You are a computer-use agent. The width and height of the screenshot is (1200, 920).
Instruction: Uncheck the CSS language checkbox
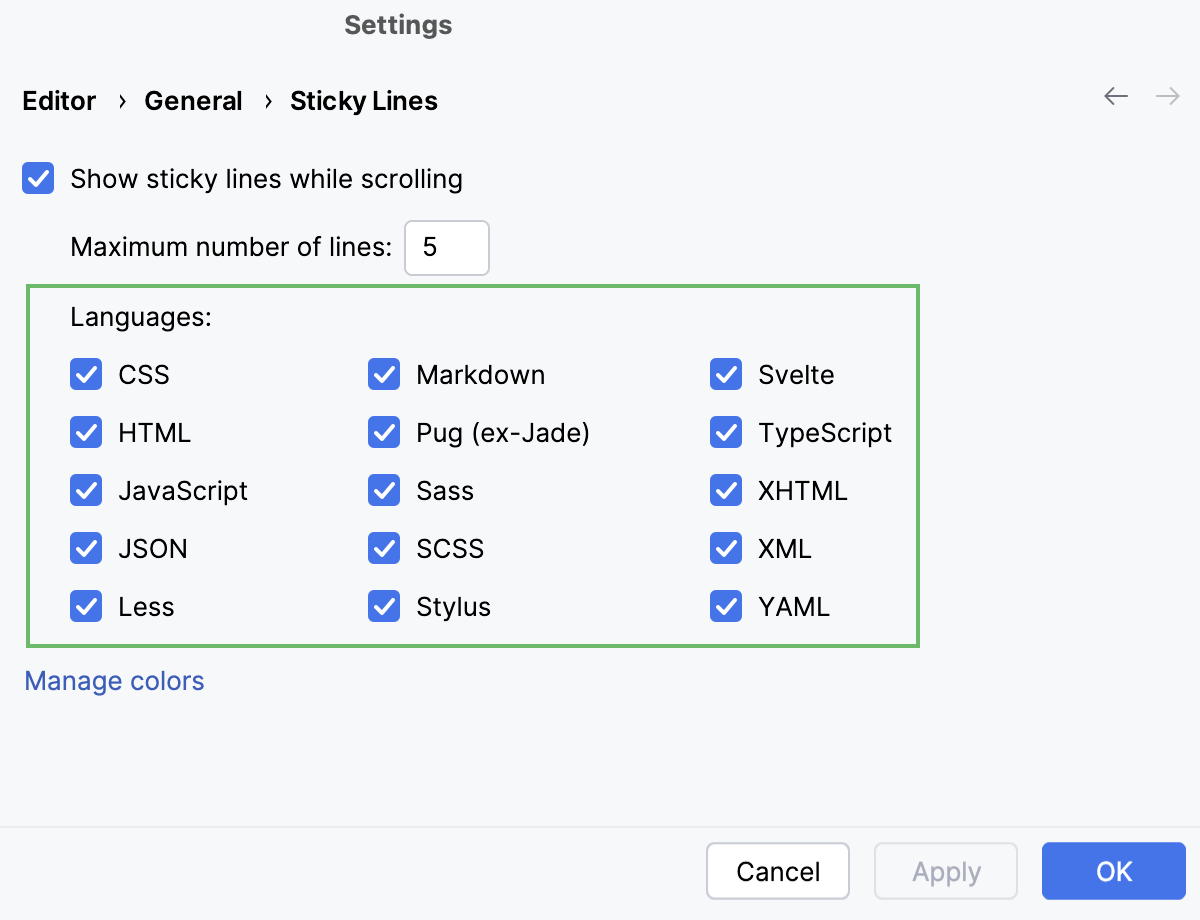coord(86,374)
